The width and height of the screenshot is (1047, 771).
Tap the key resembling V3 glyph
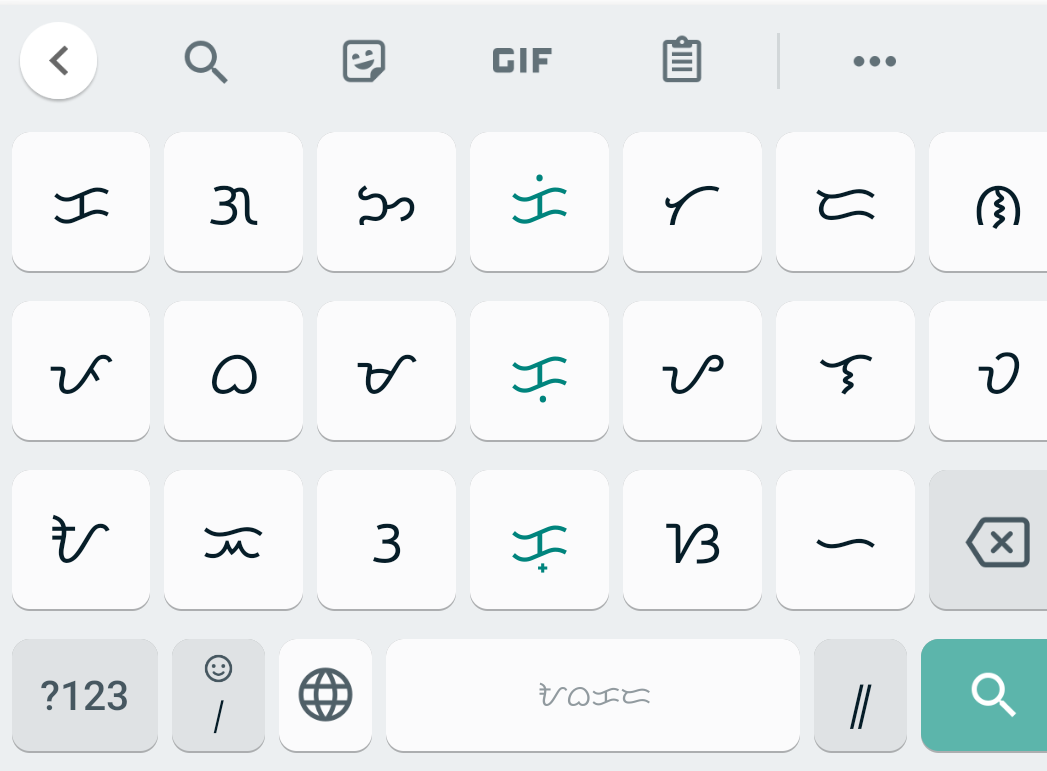(x=692, y=540)
